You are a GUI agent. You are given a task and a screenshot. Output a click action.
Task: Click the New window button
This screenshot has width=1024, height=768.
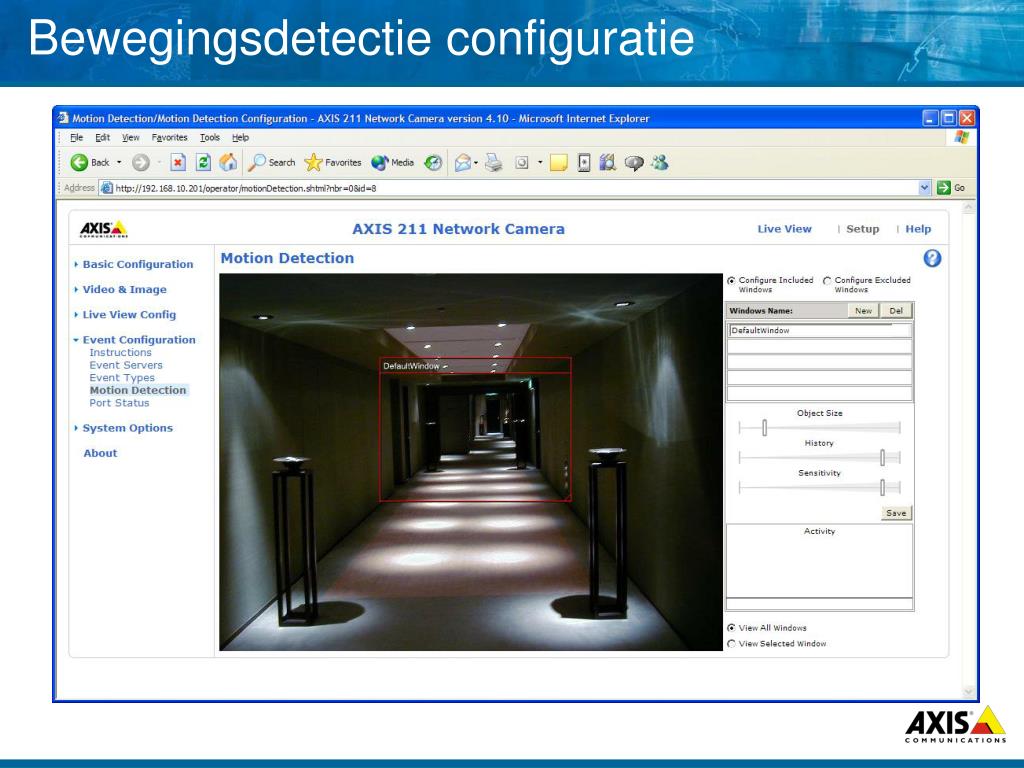pyautogui.click(x=863, y=311)
